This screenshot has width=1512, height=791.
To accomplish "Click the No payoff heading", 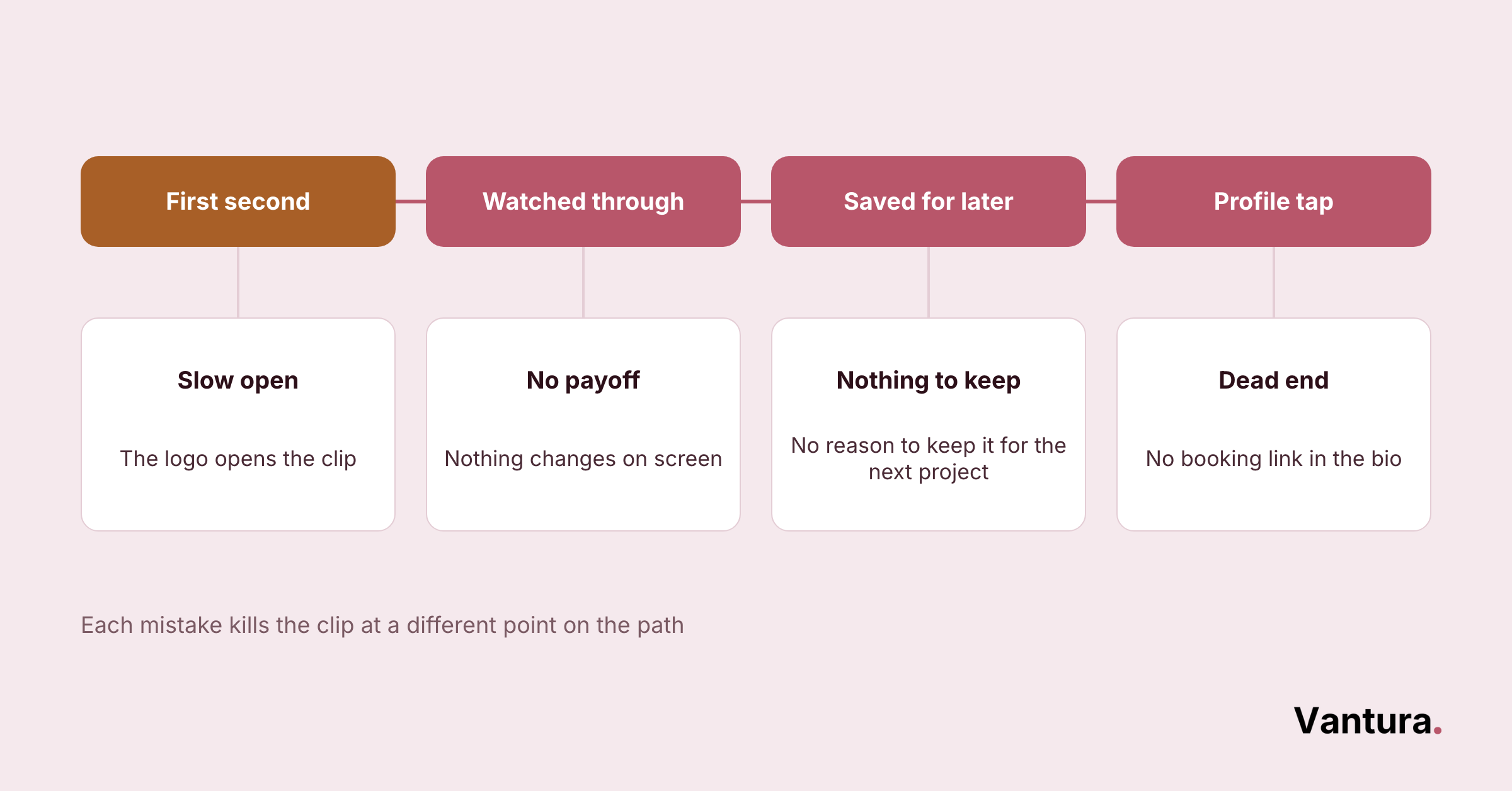I will 583,380.
